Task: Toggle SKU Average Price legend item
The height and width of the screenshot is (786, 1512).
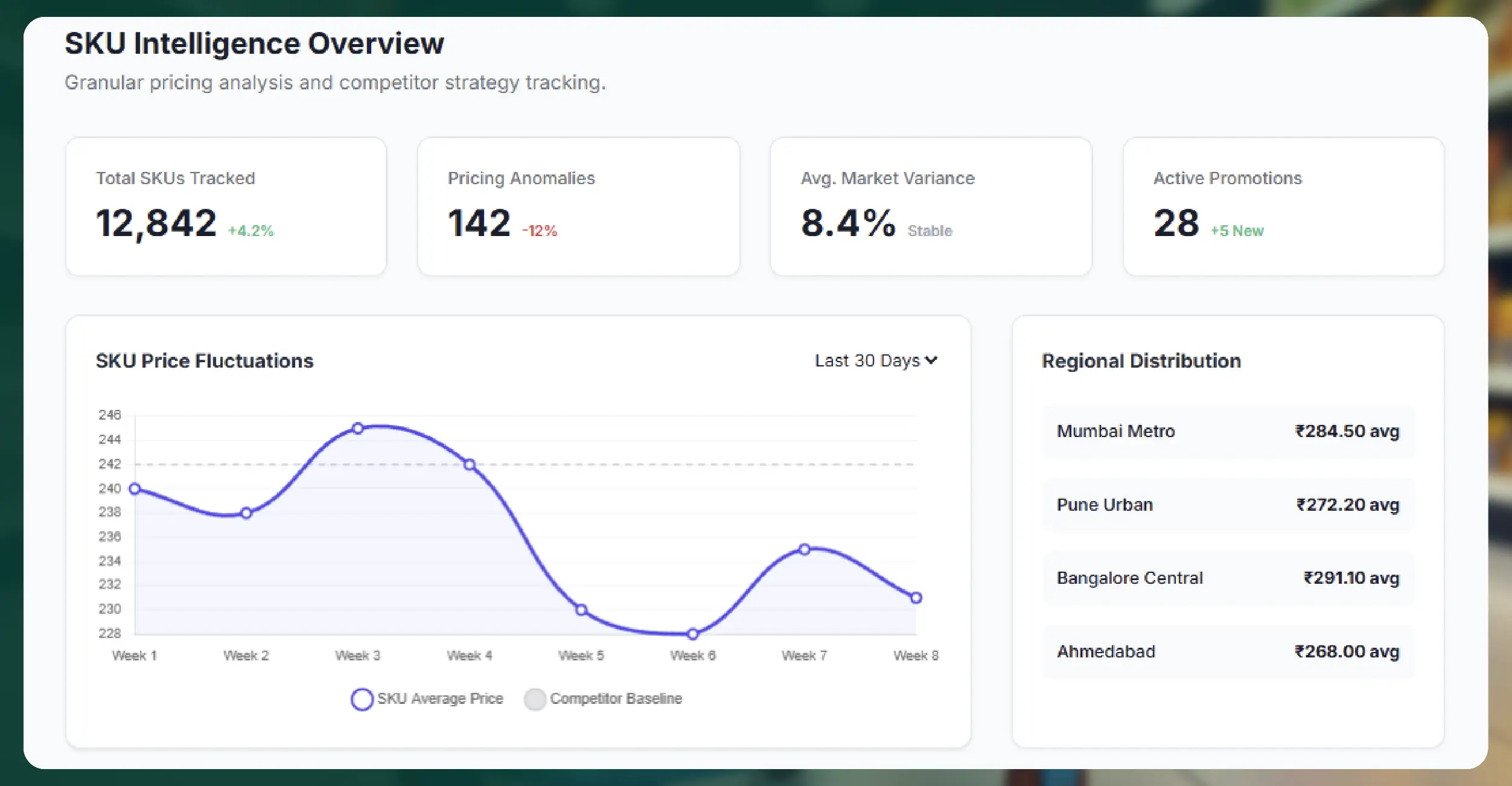Action: coord(439,698)
